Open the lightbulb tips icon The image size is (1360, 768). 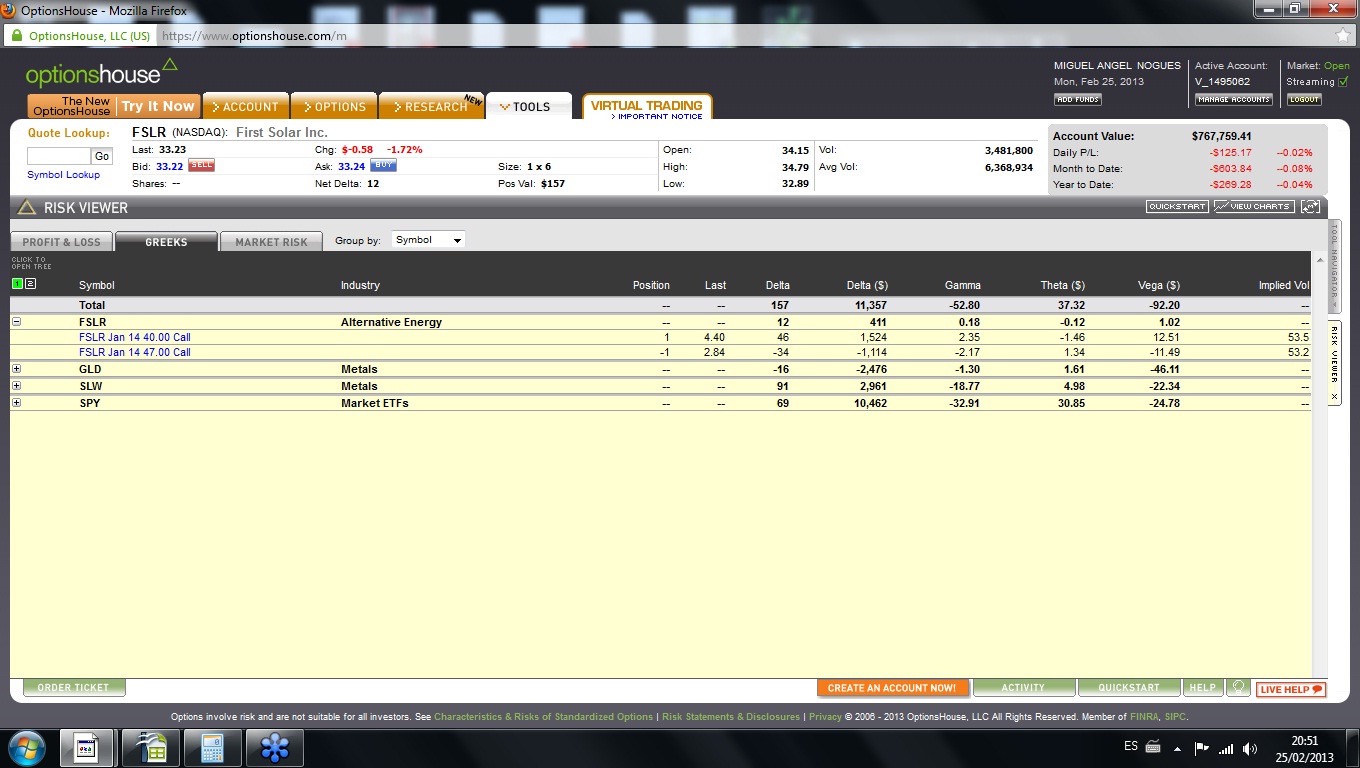[1238, 688]
